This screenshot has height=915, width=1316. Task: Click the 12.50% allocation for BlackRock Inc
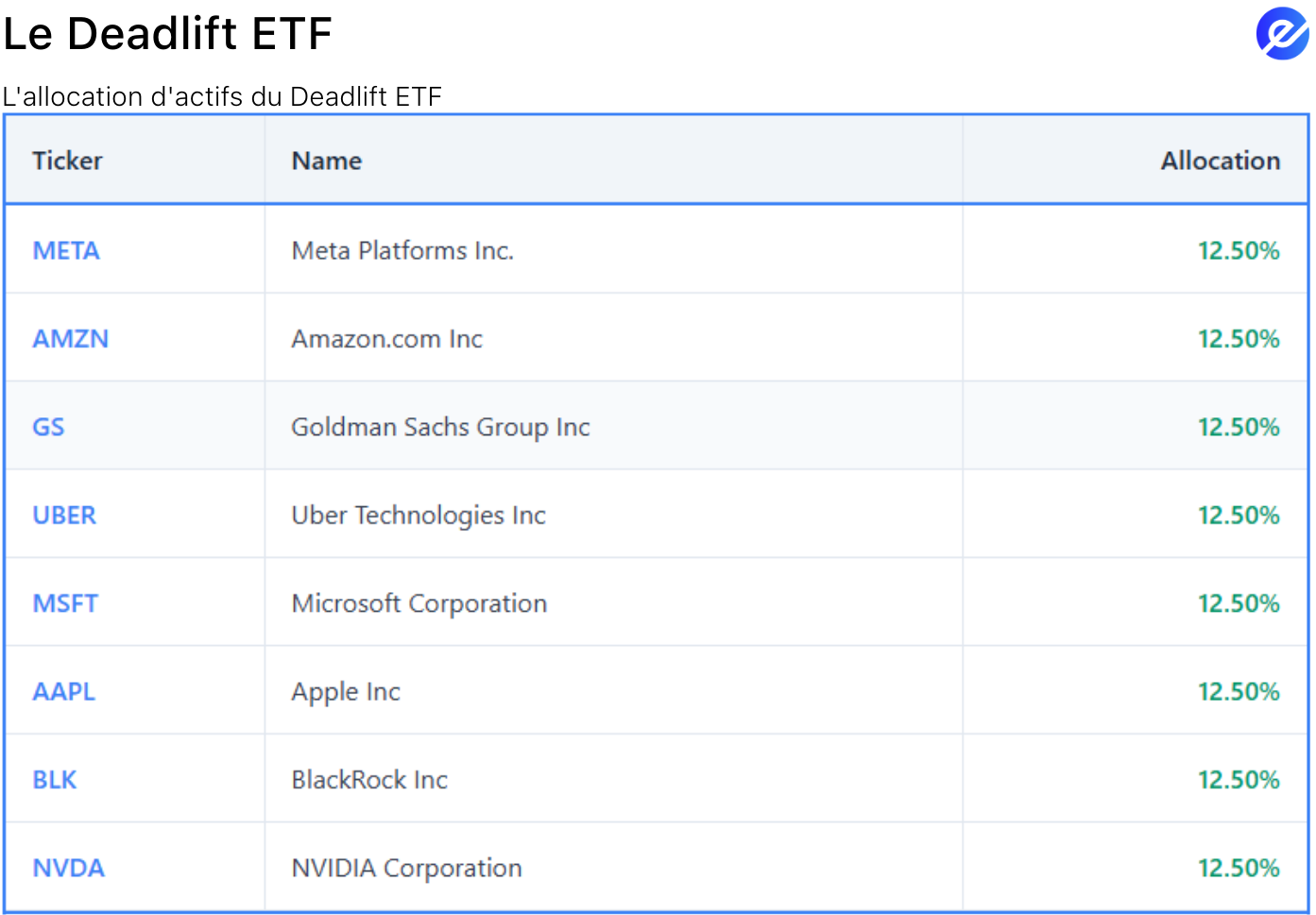(x=1238, y=779)
